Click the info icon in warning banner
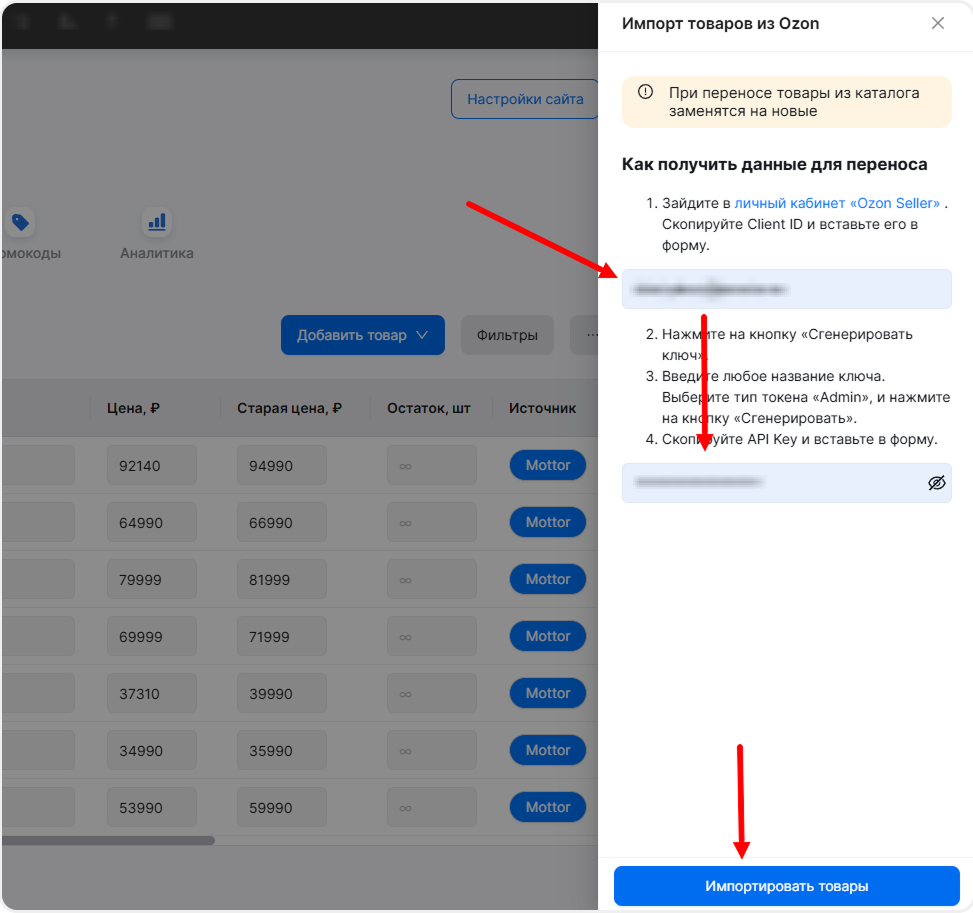Image resolution: width=973 pixels, height=913 pixels. pyautogui.click(x=646, y=92)
